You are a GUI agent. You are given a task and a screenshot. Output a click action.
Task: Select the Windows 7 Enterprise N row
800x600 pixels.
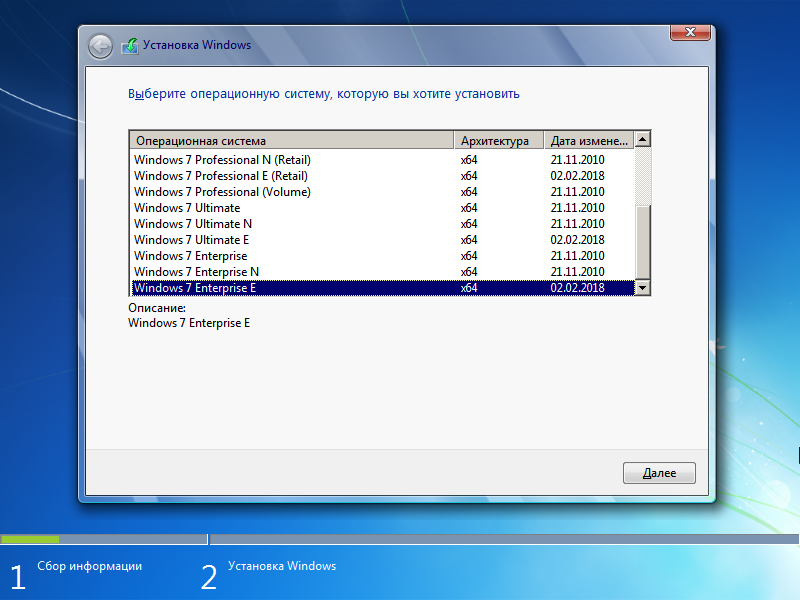pos(383,272)
